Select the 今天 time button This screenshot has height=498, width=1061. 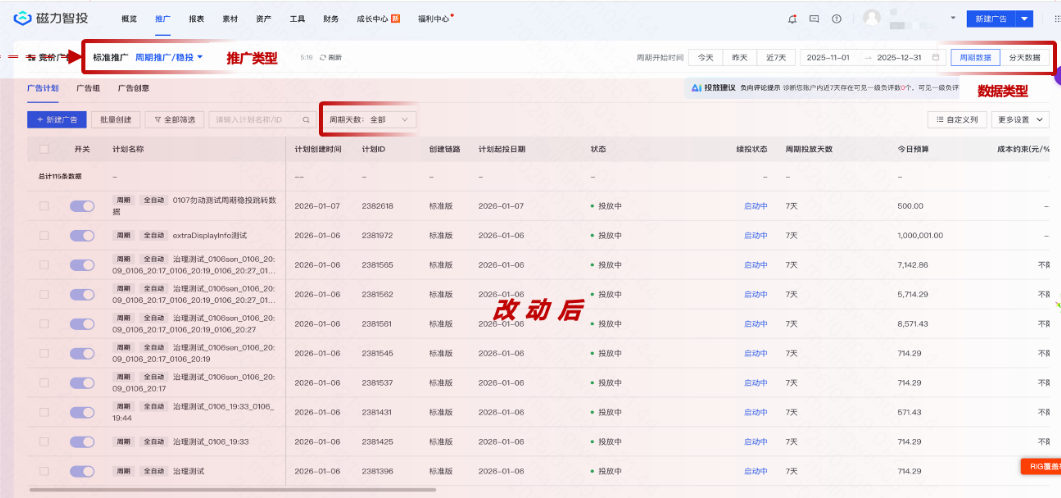(706, 58)
